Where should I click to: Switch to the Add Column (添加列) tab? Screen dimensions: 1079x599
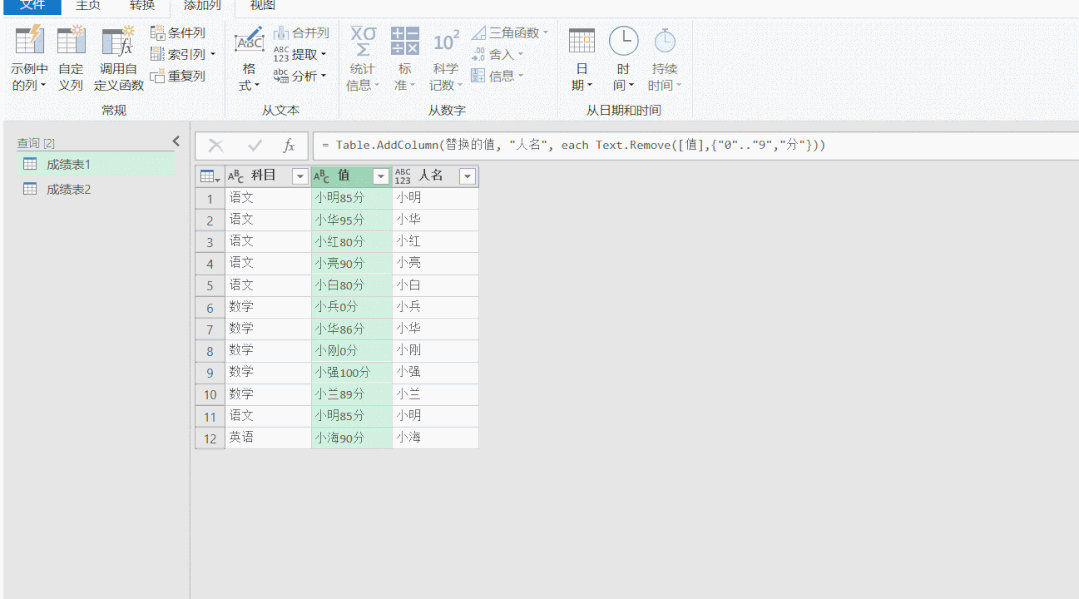[202, 6]
